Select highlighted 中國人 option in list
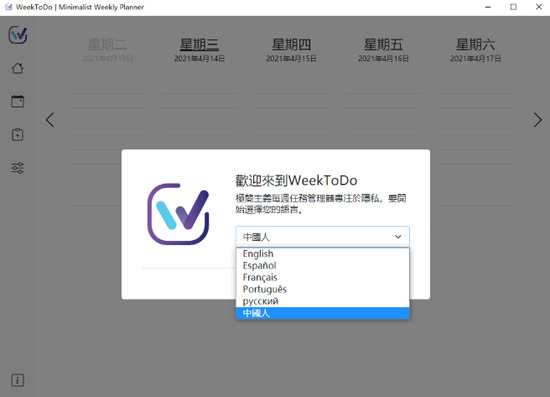 pyautogui.click(x=322, y=313)
